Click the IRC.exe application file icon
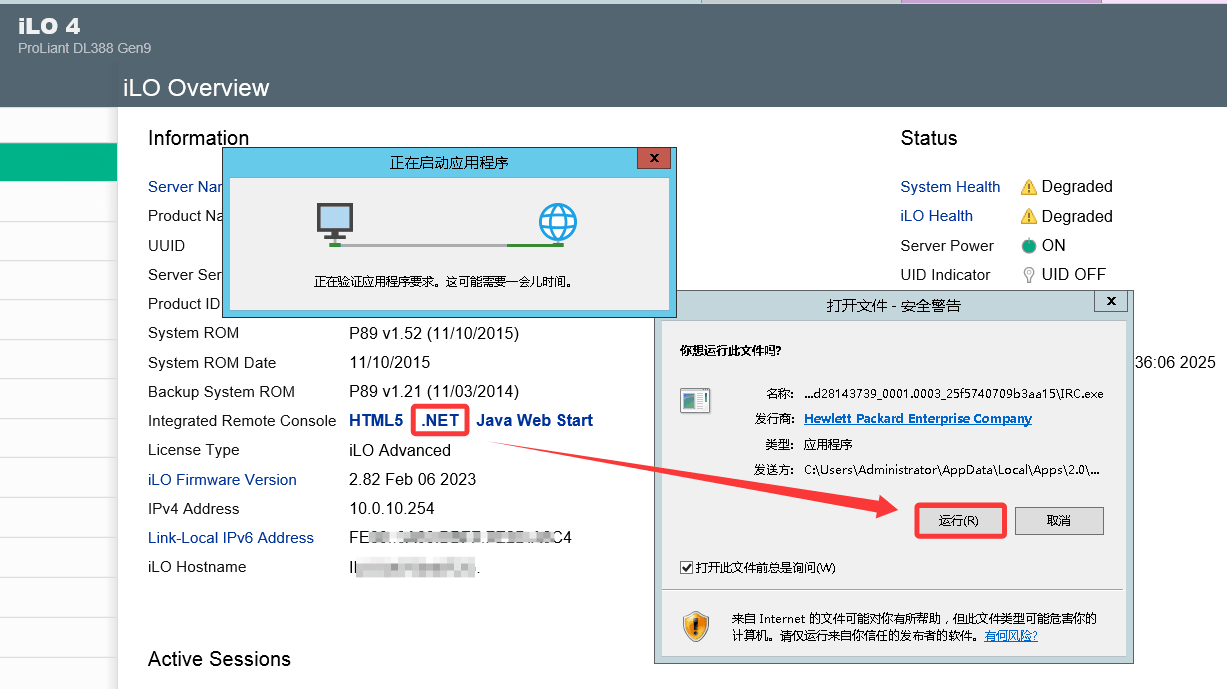Screen dimensions: 1227x689 pyautogui.click(x=694, y=401)
